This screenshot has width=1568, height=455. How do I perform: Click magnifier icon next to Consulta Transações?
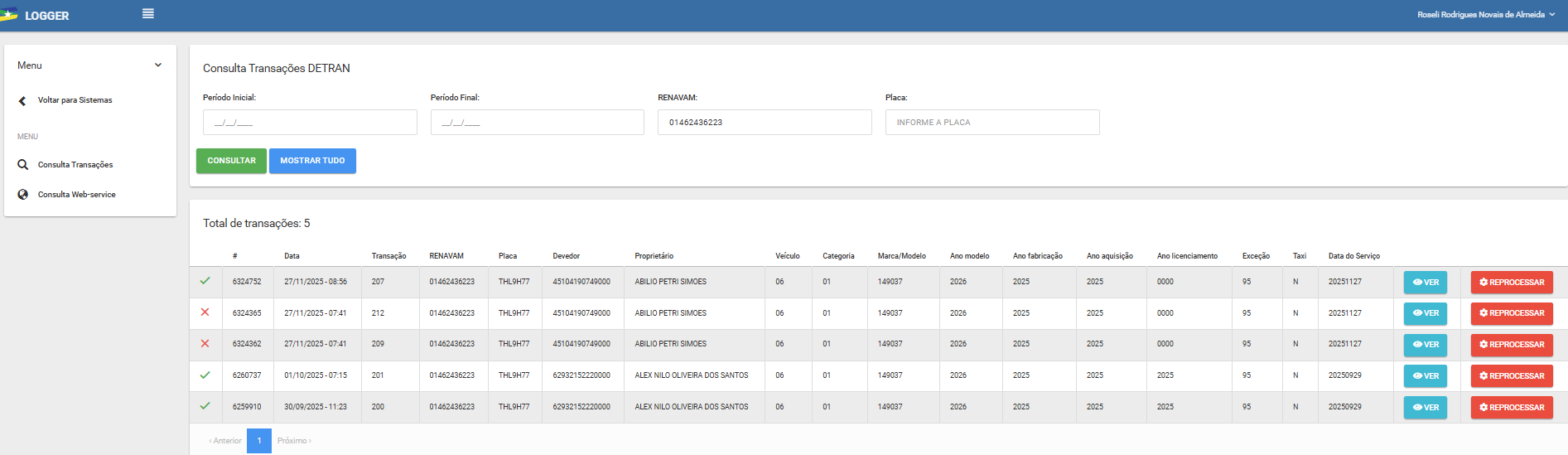23,165
